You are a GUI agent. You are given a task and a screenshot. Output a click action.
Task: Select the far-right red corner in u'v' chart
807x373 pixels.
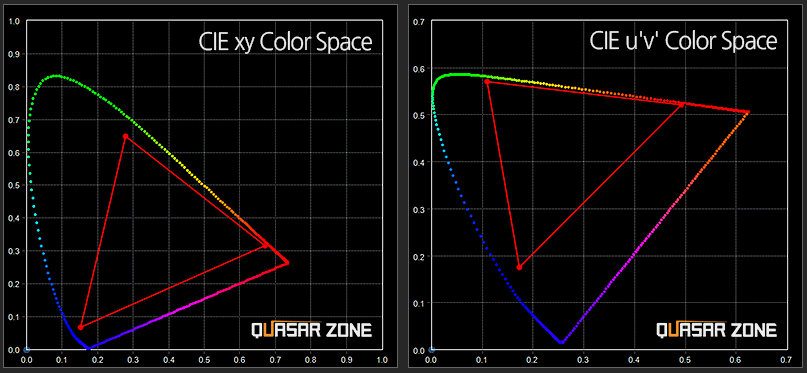point(748,112)
